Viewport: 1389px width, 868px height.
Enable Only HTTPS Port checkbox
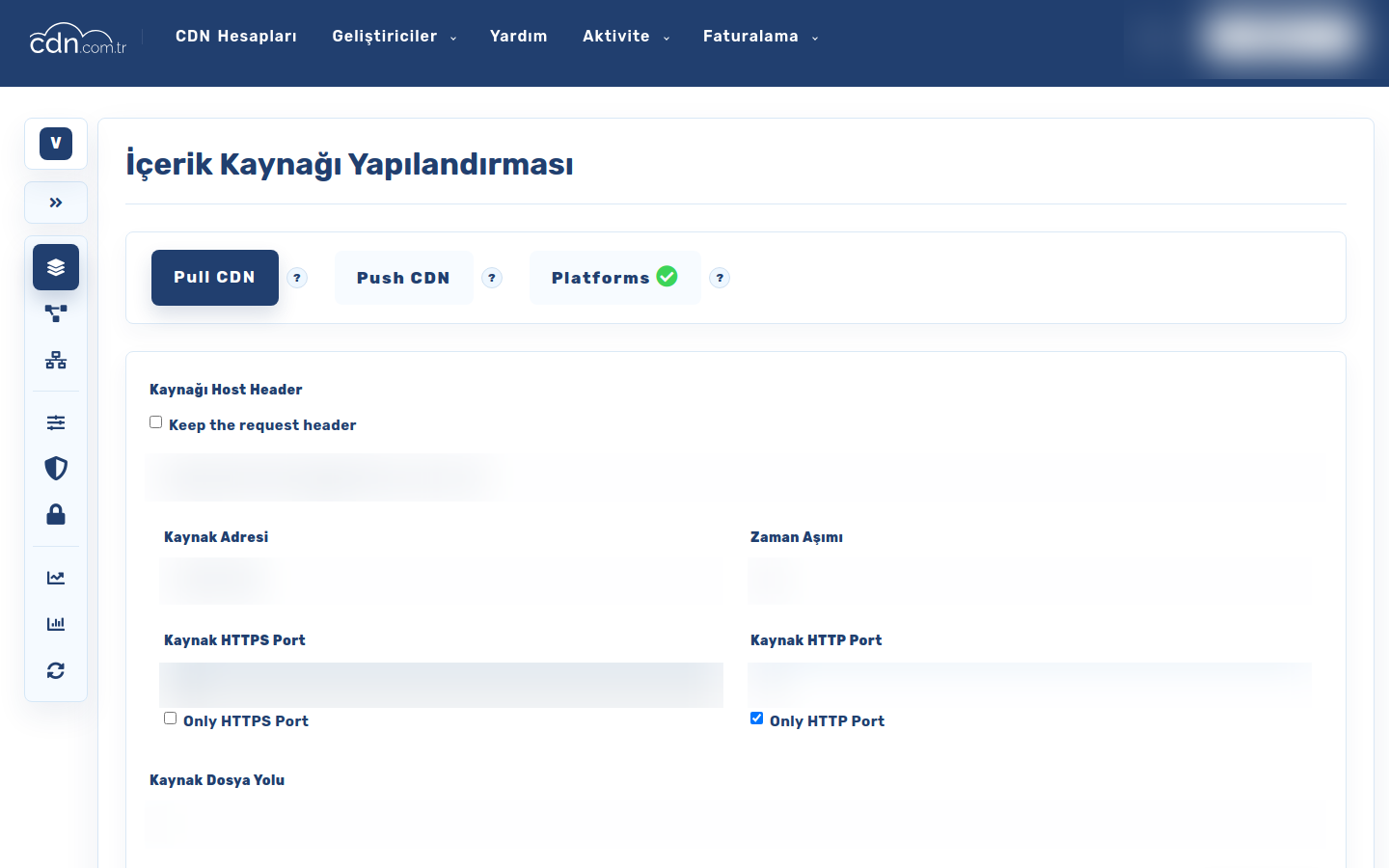click(x=170, y=719)
